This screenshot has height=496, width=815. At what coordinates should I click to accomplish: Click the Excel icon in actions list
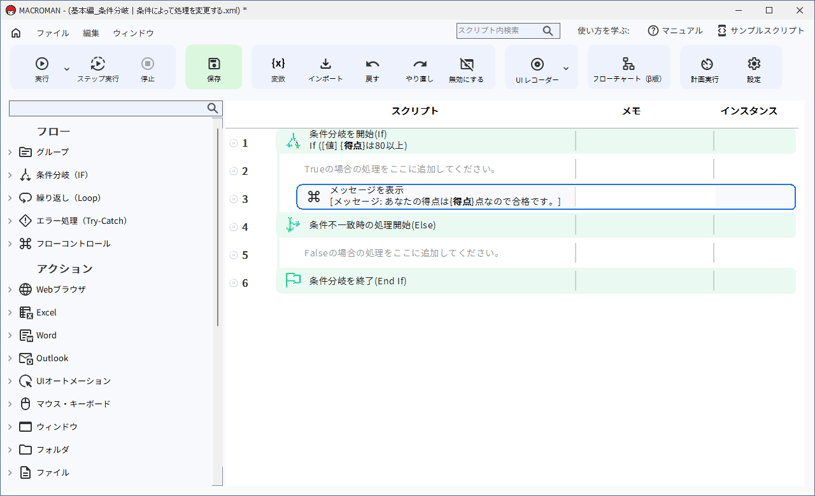[25, 312]
